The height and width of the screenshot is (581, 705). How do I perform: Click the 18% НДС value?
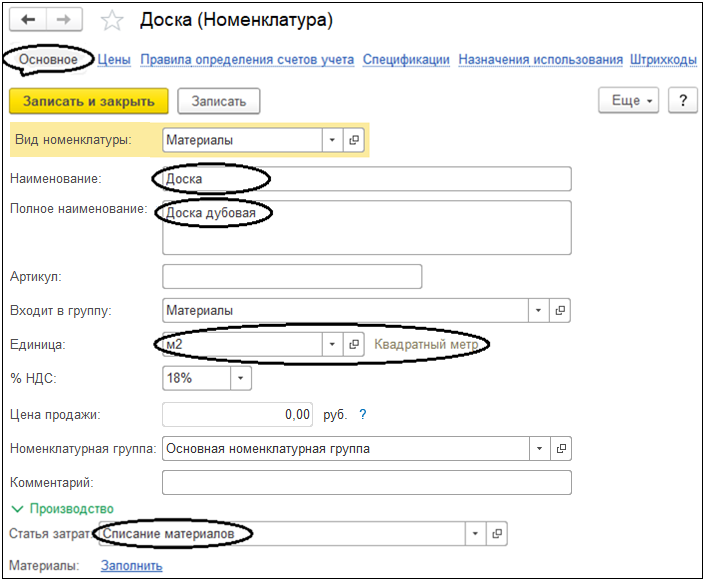(197, 378)
